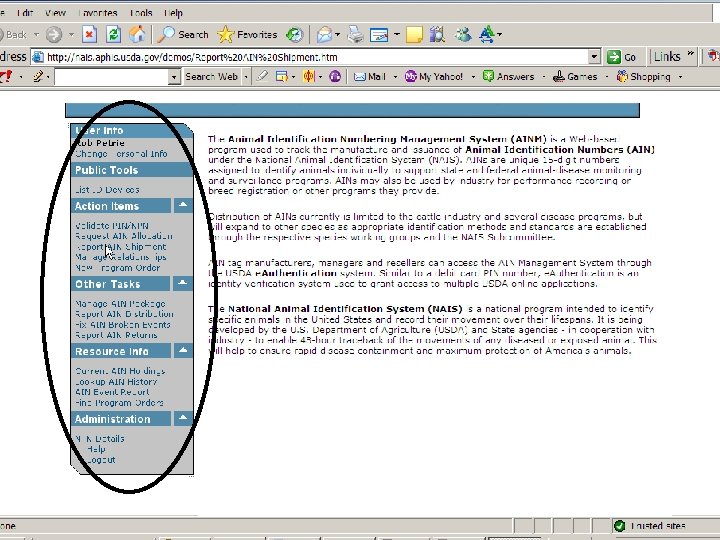Open the sidebar Help link
The width and height of the screenshot is (720, 540).
point(96,449)
